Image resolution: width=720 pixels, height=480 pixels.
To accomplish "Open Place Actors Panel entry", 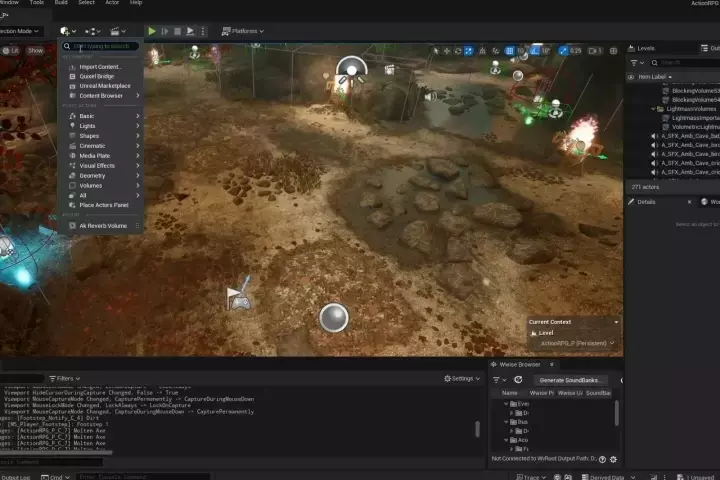I will [101, 205].
